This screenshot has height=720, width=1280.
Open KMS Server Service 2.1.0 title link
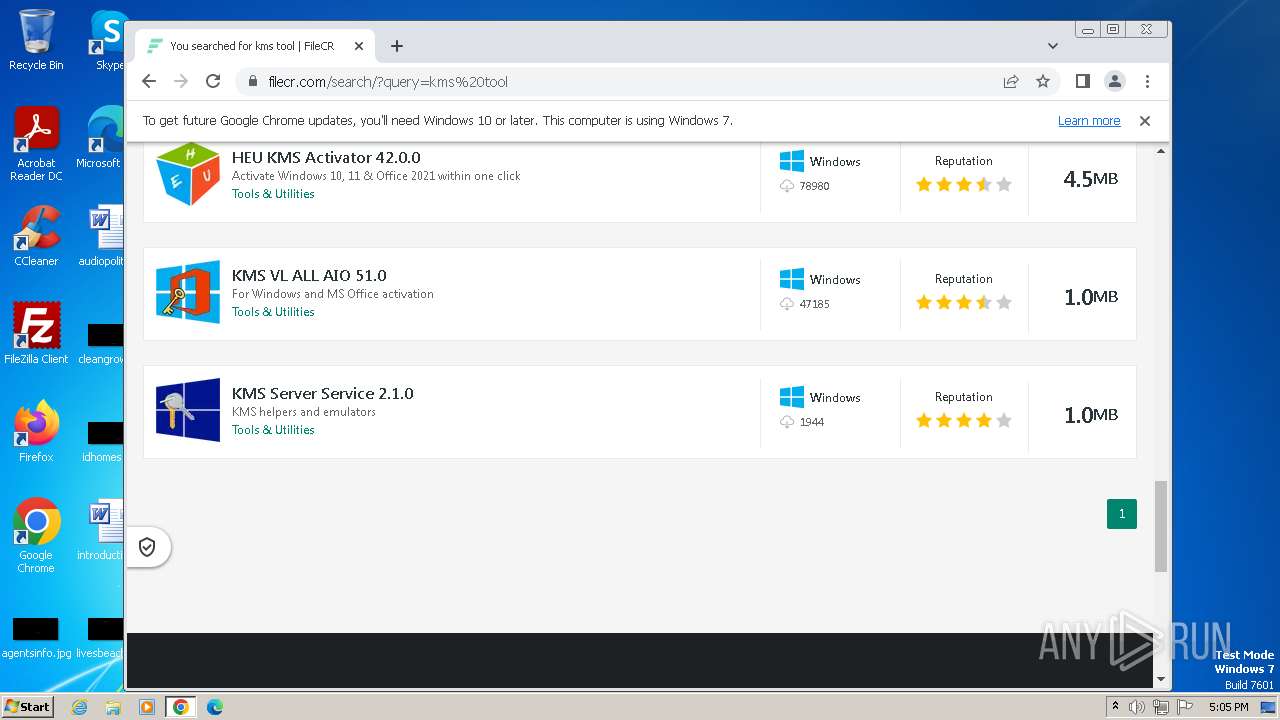pyautogui.click(x=322, y=393)
